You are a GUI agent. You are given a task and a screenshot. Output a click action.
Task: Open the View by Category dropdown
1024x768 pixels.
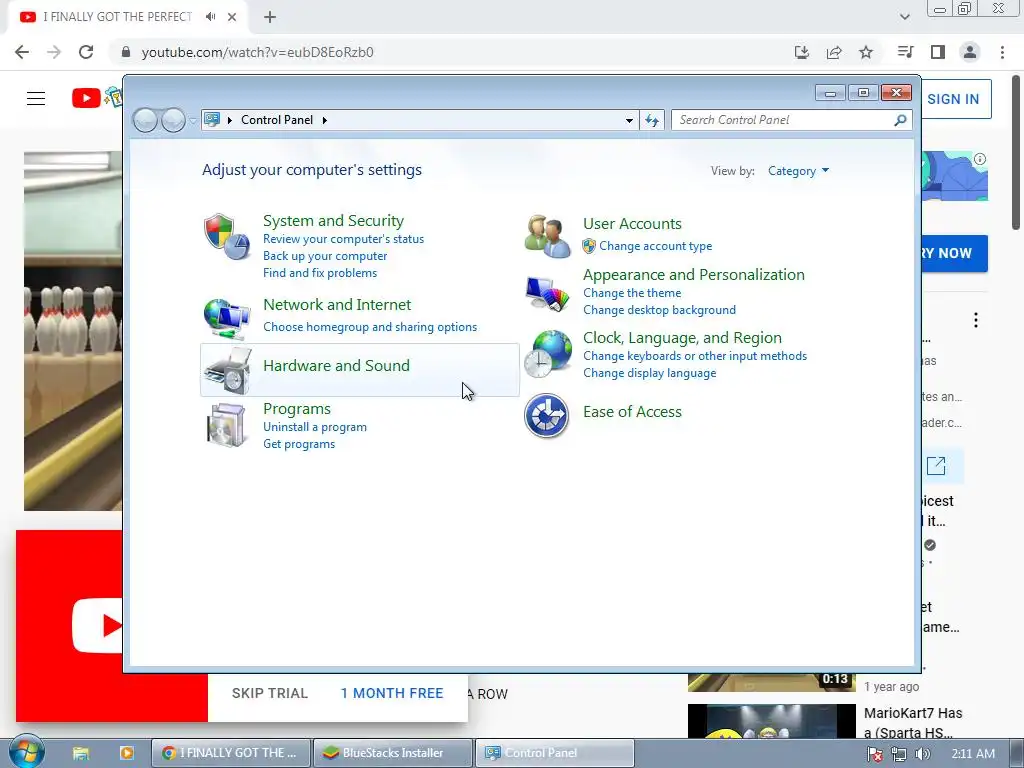coord(798,171)
